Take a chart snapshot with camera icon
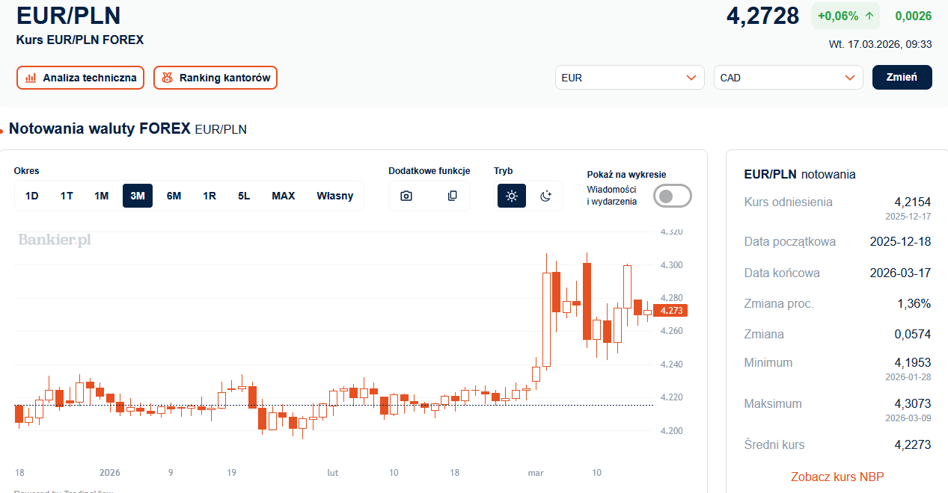Viewport: 948px width, 493px height. [406, 196]
